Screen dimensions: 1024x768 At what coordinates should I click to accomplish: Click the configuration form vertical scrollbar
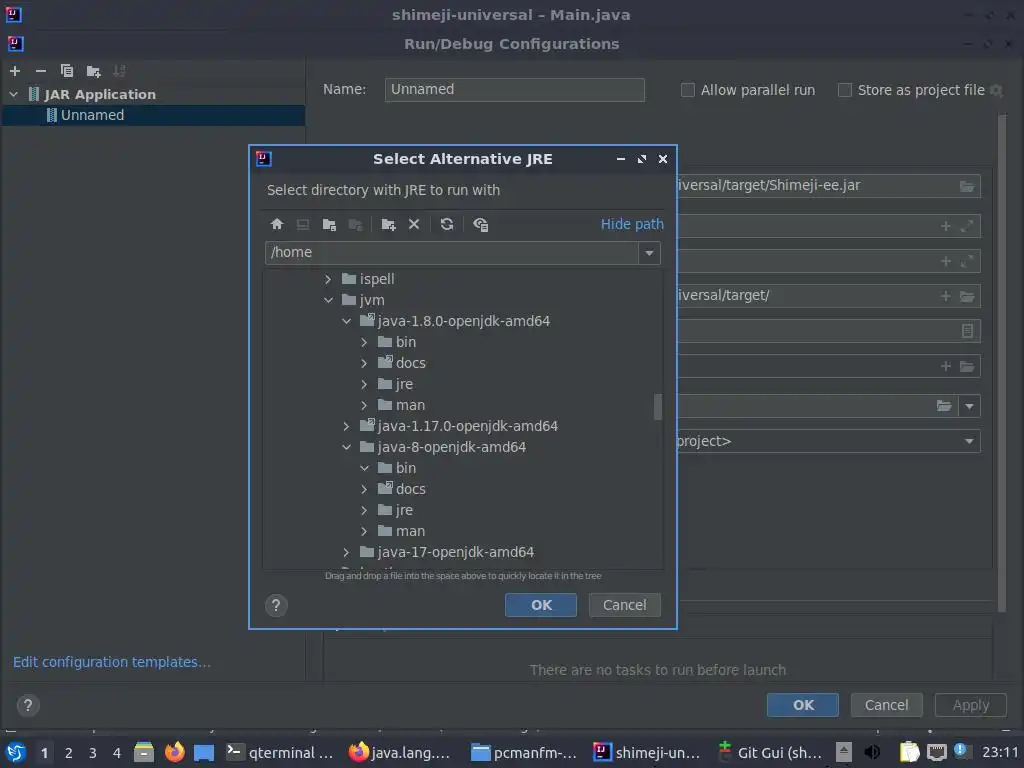click(x=1002, y=362)
